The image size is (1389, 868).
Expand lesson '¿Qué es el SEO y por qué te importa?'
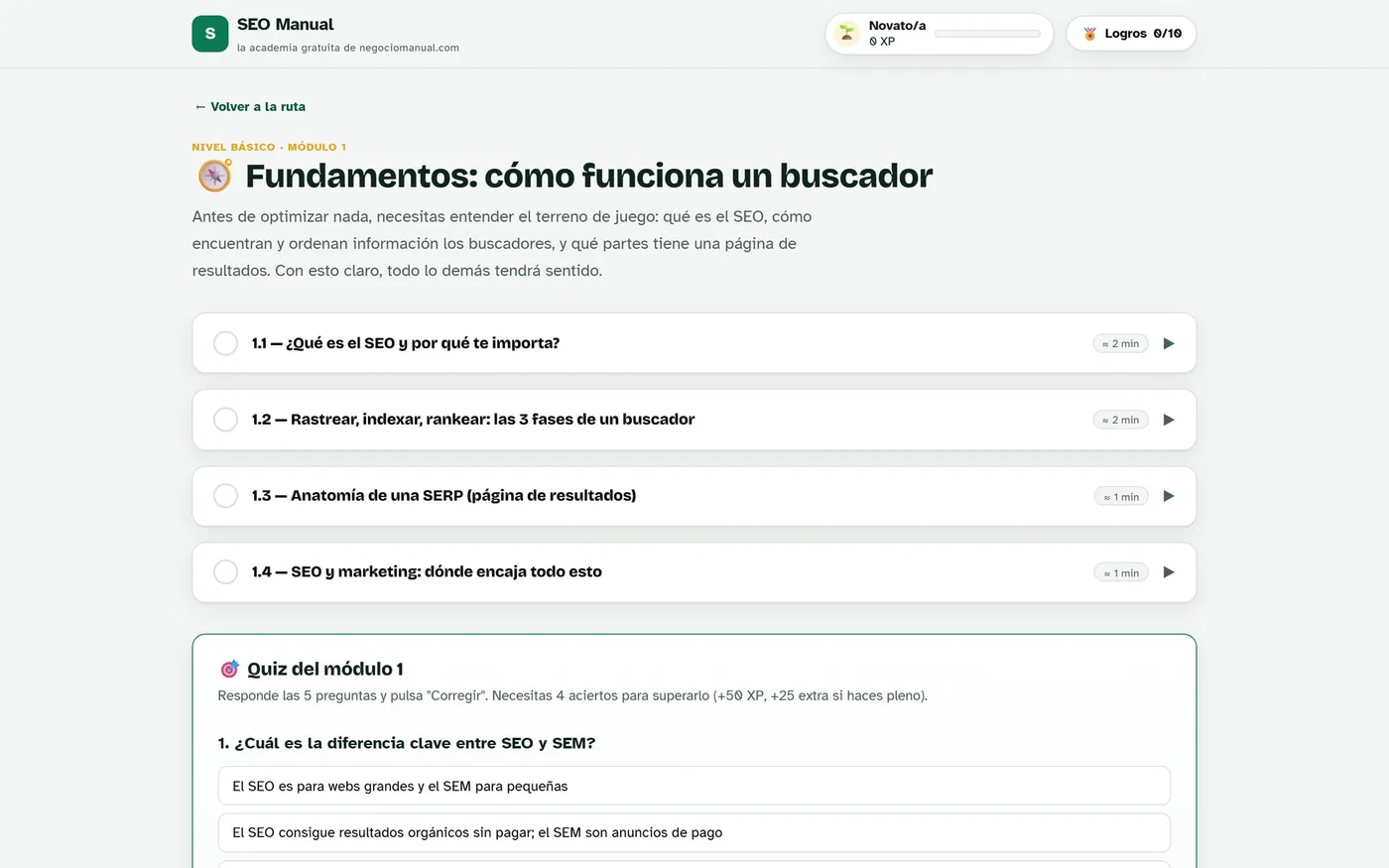point(694,343)
